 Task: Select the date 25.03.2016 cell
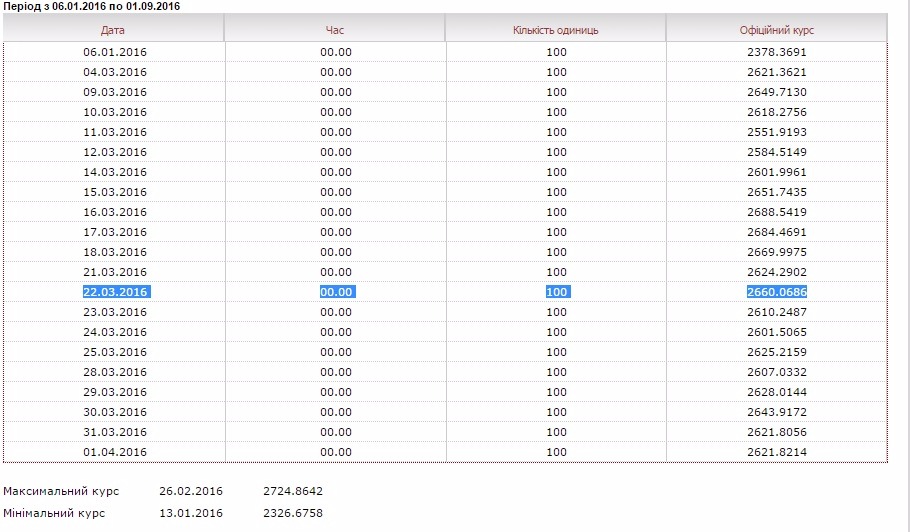pos(115,352)
